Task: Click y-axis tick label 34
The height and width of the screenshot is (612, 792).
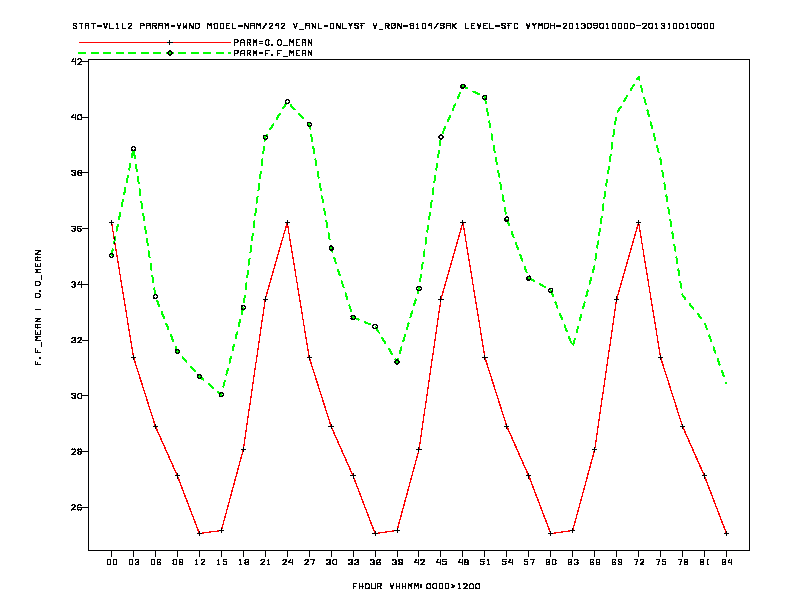Action: (x=76, y=284)
